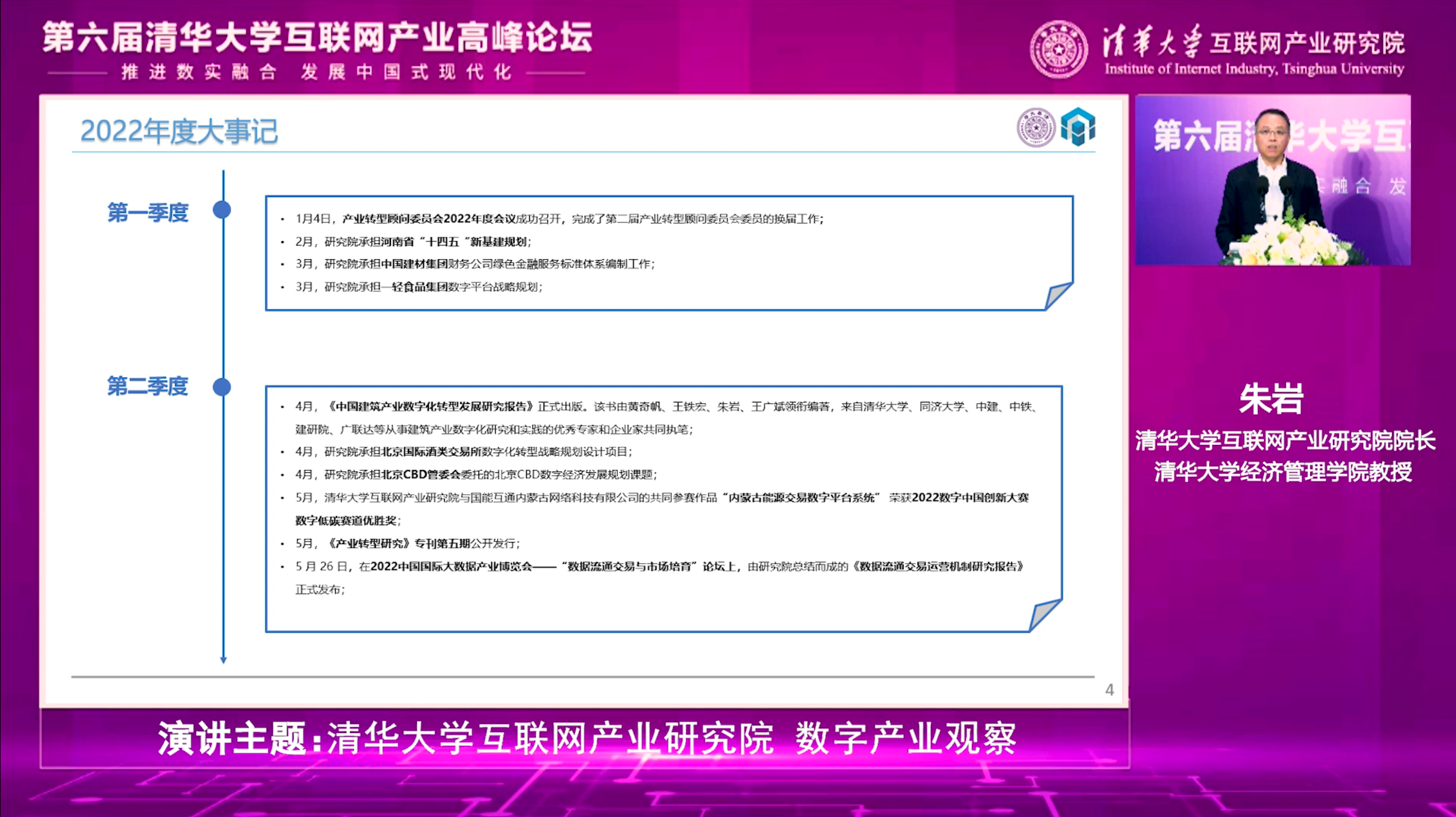Click the 清华大学经济管理学院教授 title line
1456x817 pixels.
click(1283, 472)
